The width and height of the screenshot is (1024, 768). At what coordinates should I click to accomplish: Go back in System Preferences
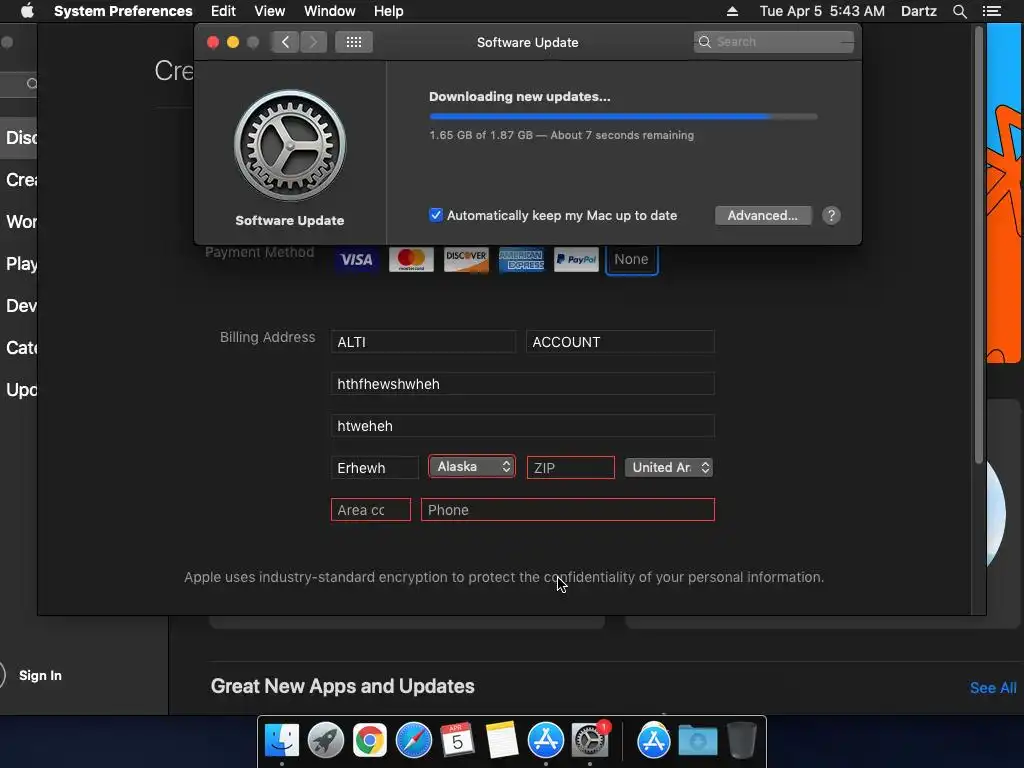coord(285,42)
